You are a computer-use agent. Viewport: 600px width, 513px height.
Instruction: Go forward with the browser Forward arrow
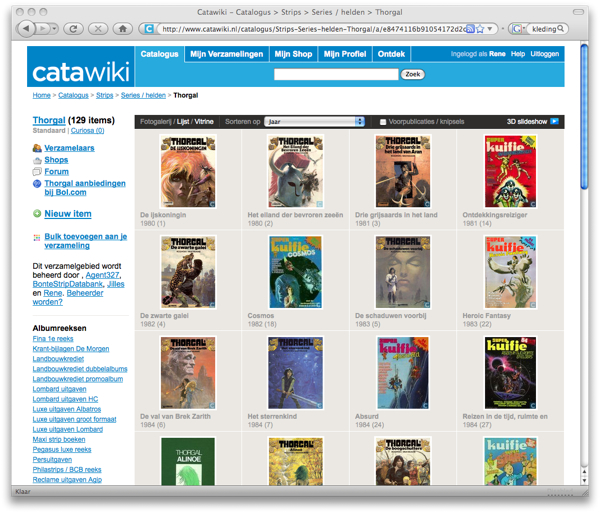coord(43,29)
